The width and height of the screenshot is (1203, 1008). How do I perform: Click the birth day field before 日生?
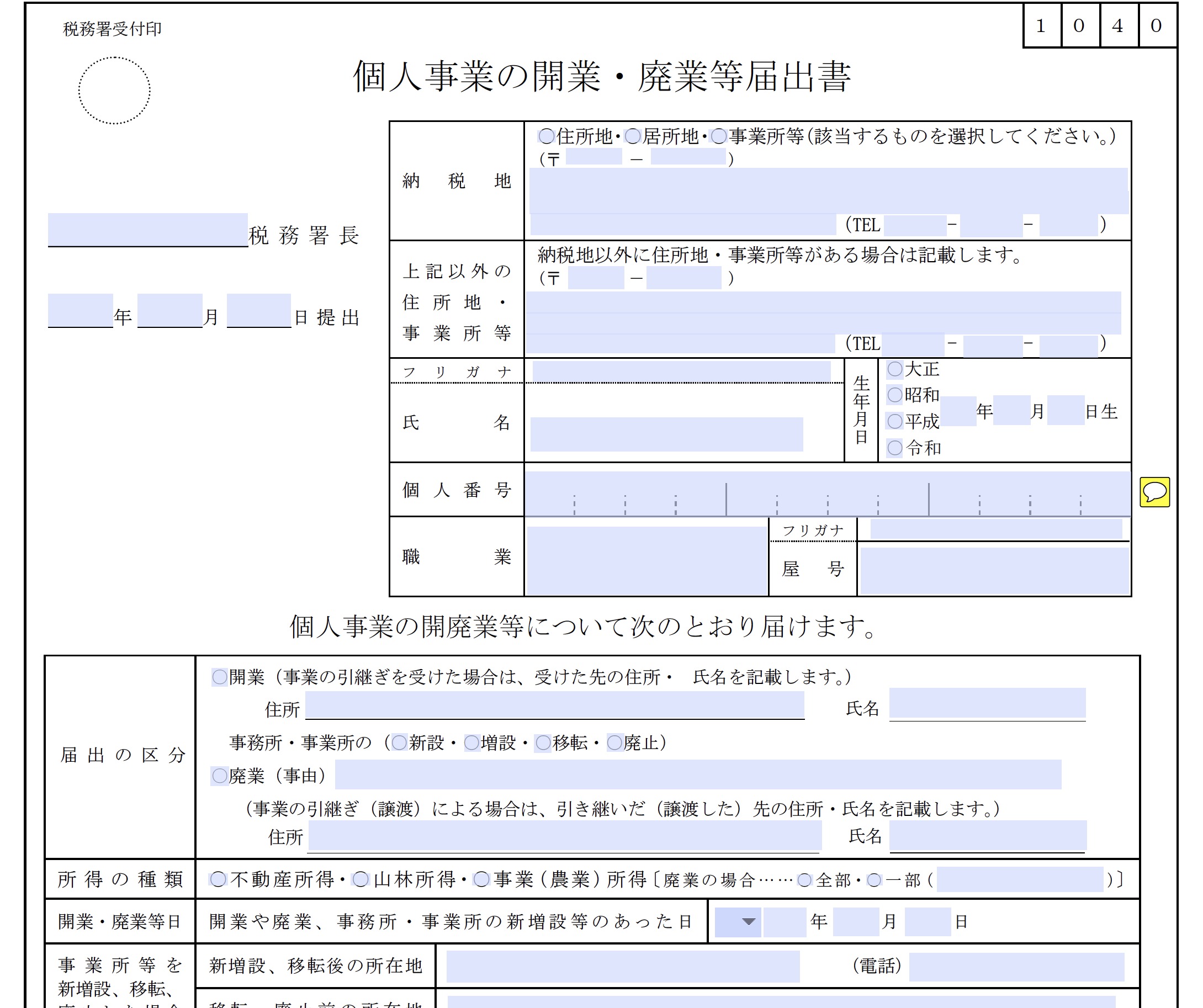coord(1066,411)
